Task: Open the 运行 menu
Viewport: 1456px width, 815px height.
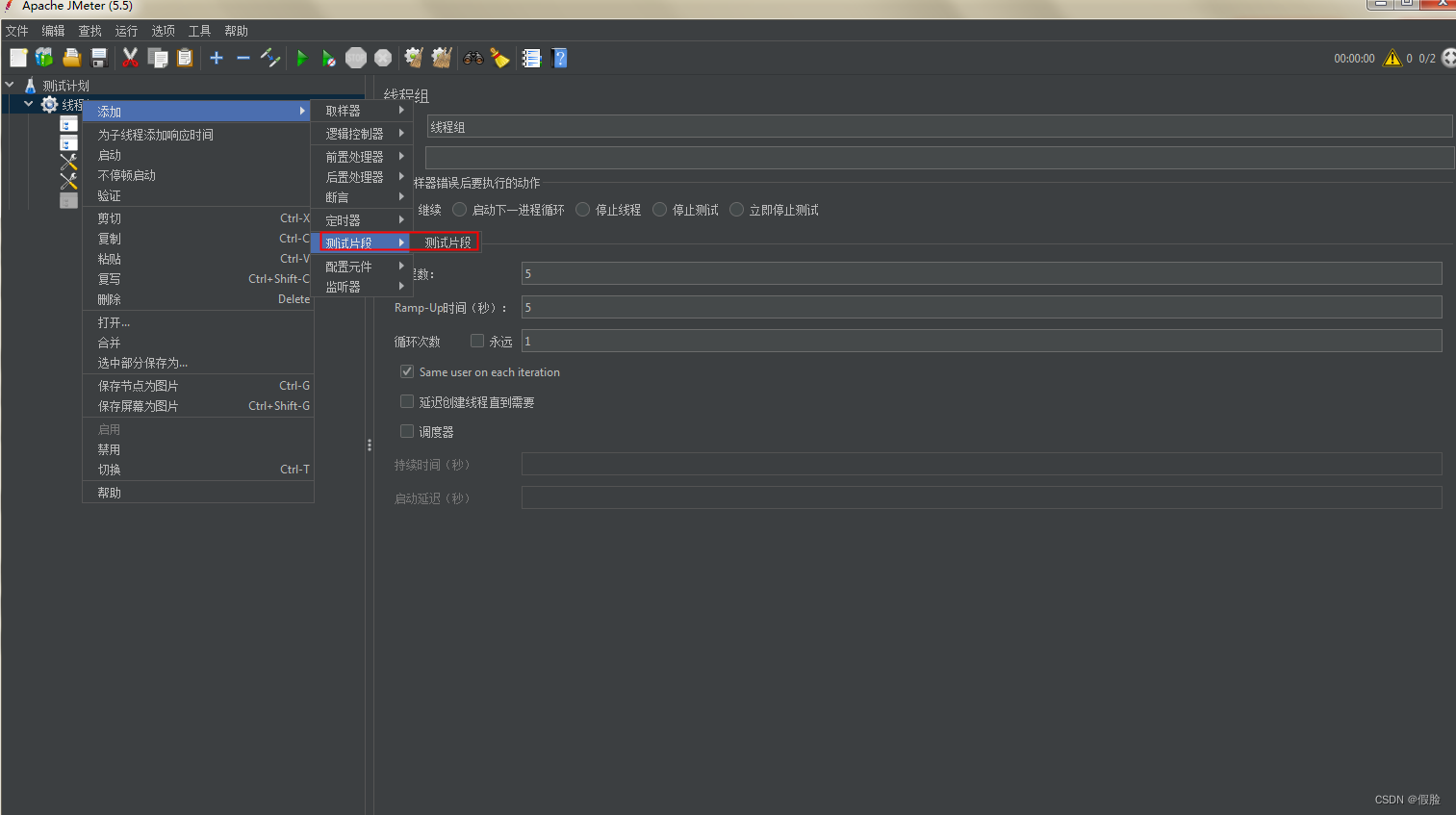Action: (126, 31)
